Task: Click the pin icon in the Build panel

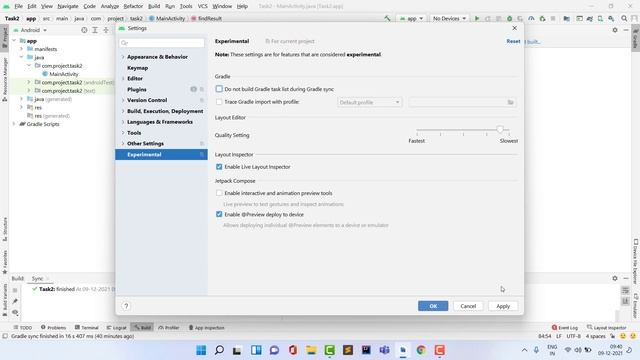Action: click(x=15, y=301)
